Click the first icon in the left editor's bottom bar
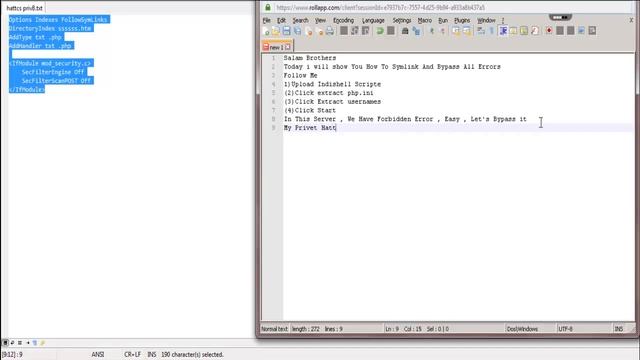Image resolution: width=640 pixels, height=360 pixels. point(5,343)
